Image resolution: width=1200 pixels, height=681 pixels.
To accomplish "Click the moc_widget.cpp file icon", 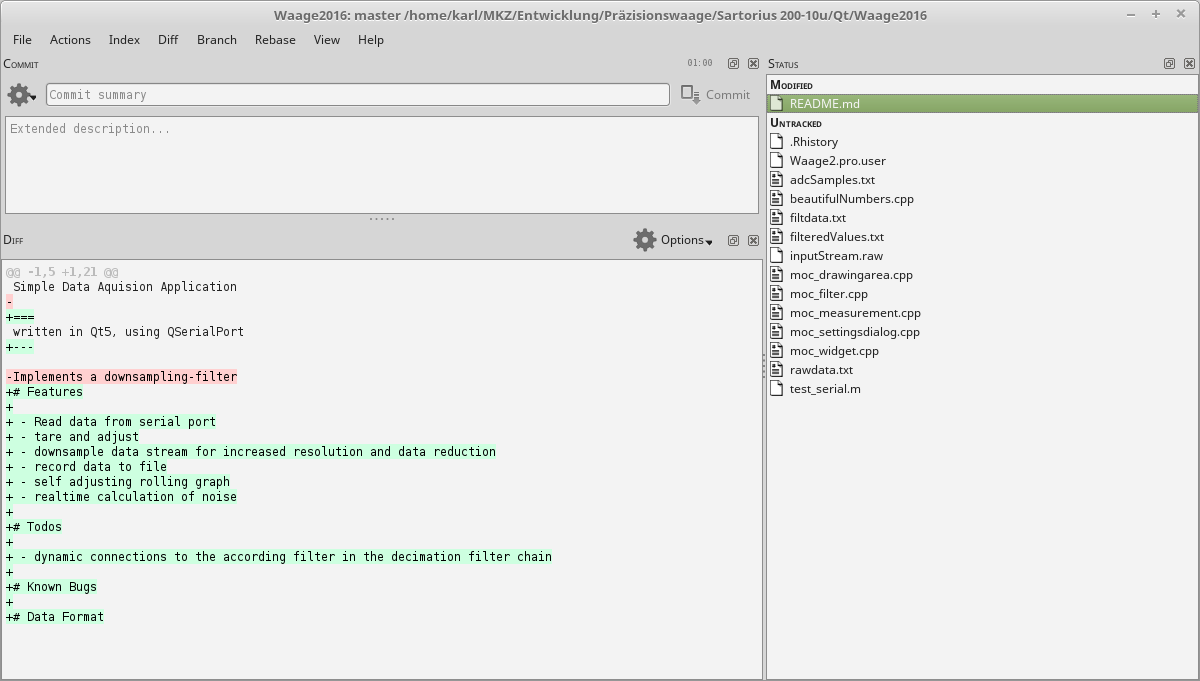I will tap(777, 350).
